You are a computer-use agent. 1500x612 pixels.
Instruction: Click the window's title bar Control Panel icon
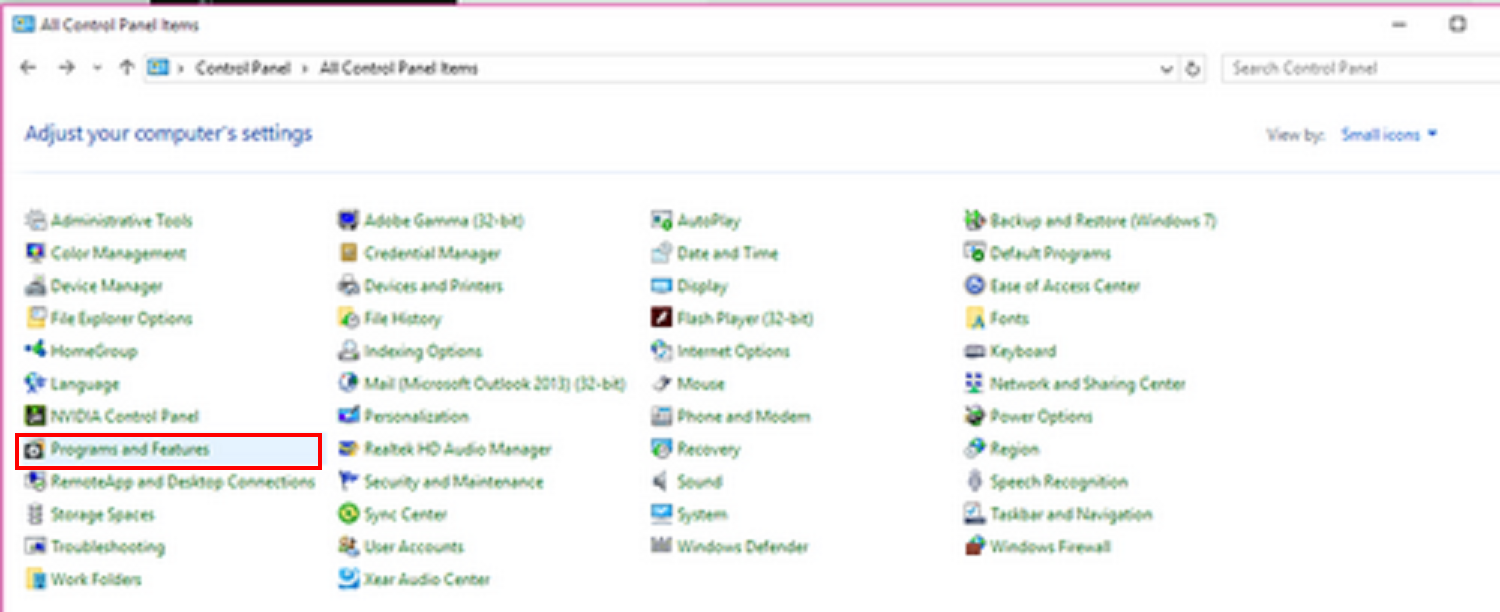(23, 24)
